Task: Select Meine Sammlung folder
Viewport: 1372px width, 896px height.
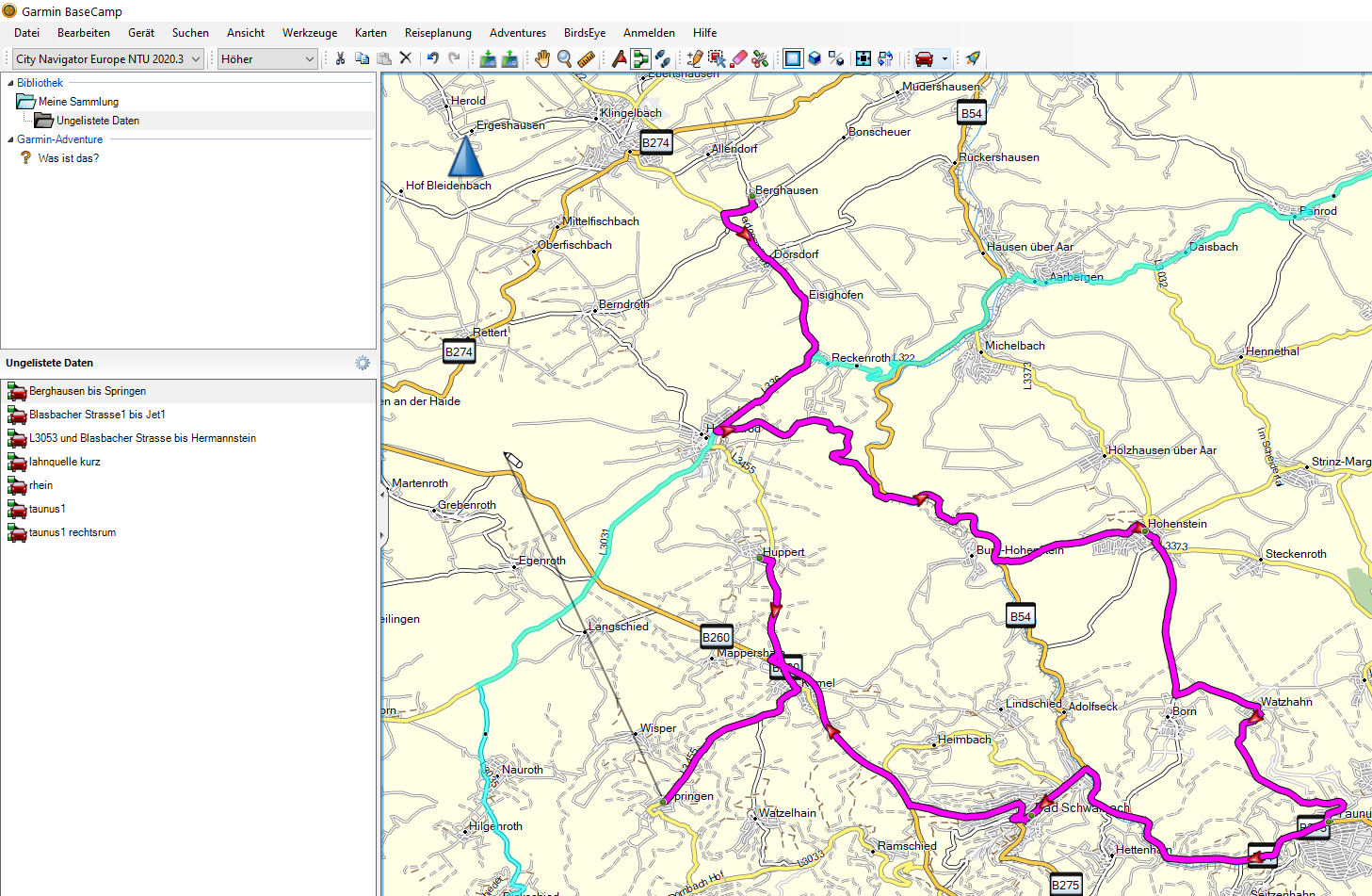Action: (78, 102)
